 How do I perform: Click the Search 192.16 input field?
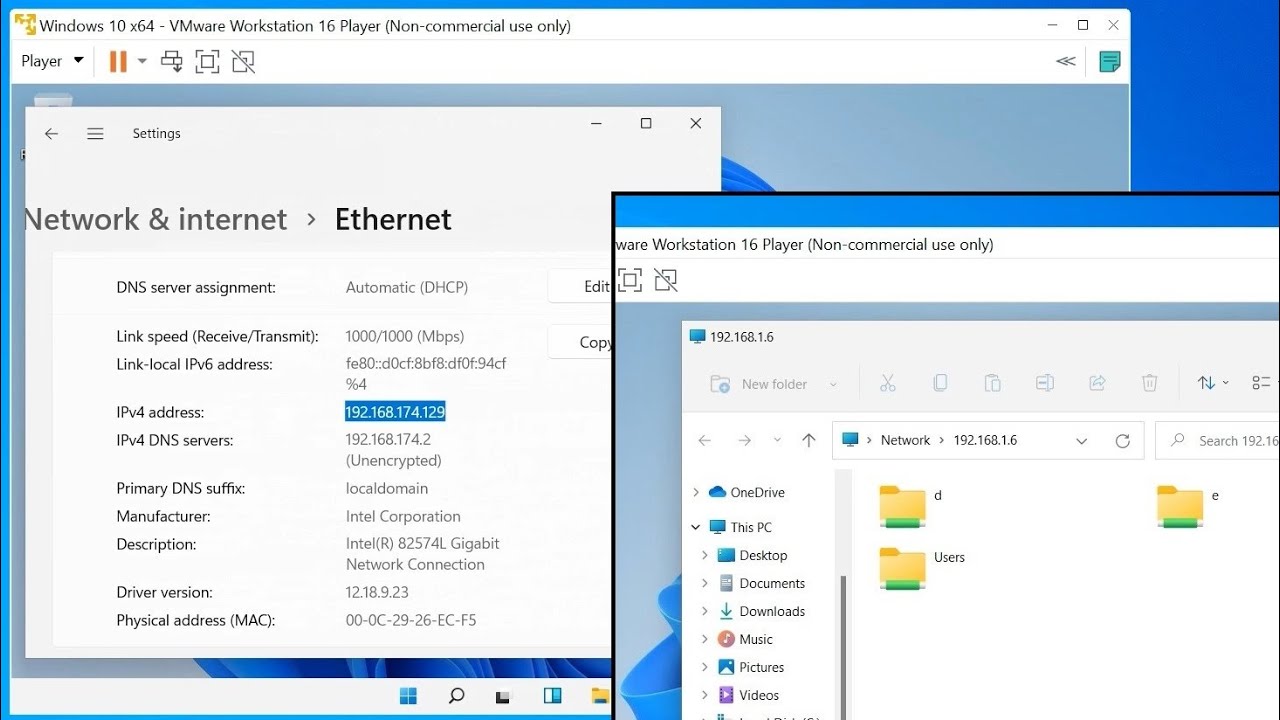point(1217,440)
